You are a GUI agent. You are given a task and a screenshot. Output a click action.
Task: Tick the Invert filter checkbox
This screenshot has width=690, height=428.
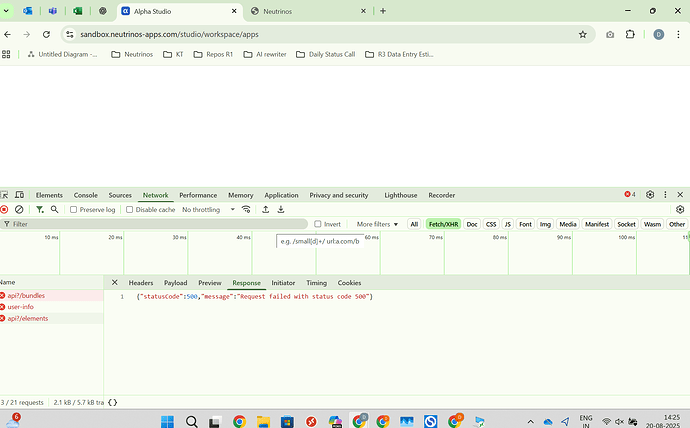coord(318,224)
